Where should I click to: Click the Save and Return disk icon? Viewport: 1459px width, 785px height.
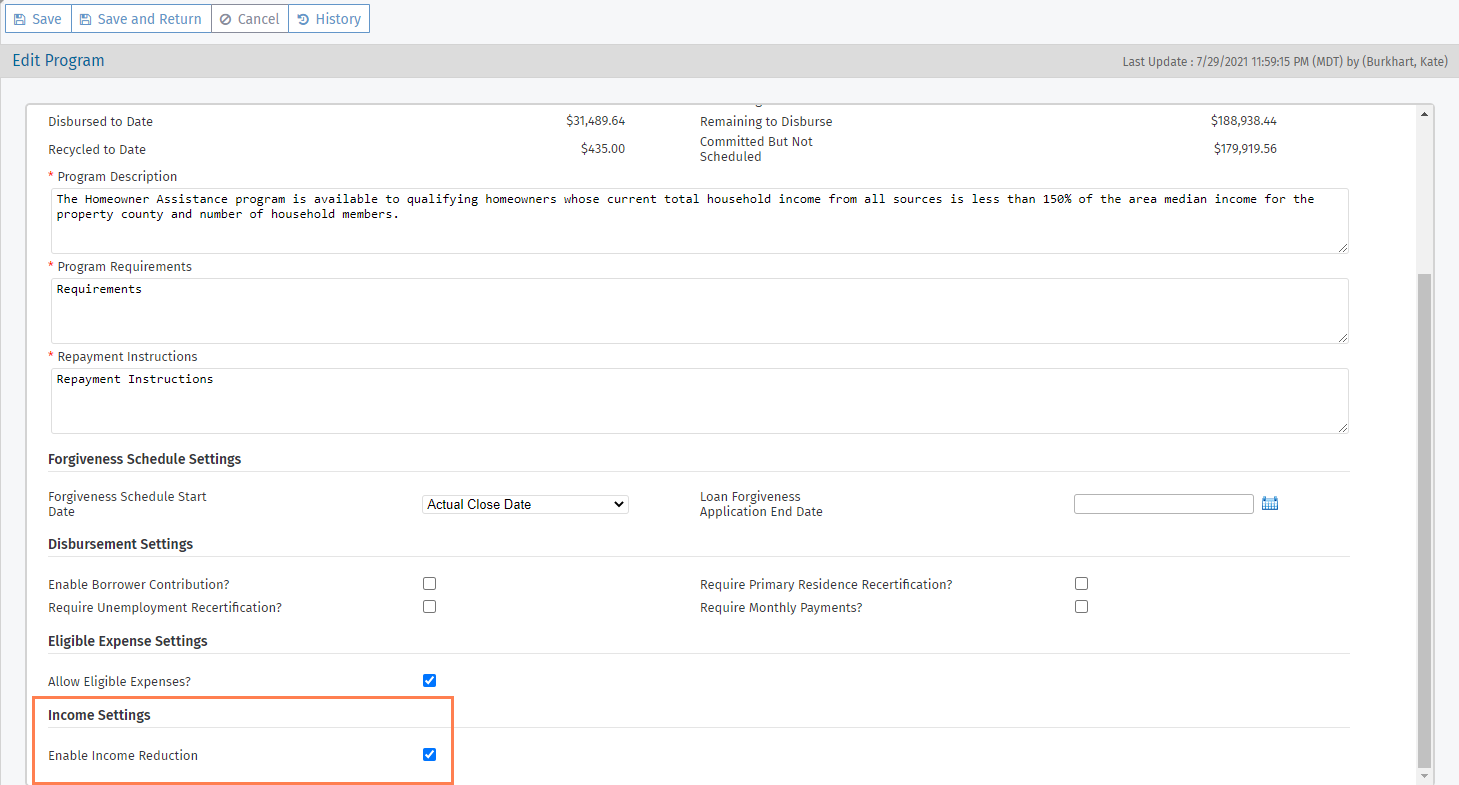86,19
